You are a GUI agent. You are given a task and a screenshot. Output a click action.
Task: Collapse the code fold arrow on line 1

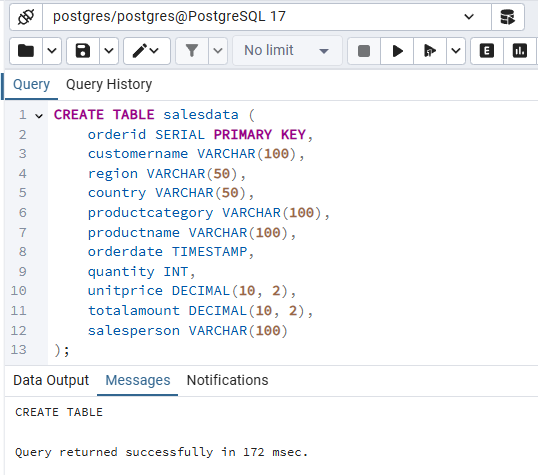(39, 116)
